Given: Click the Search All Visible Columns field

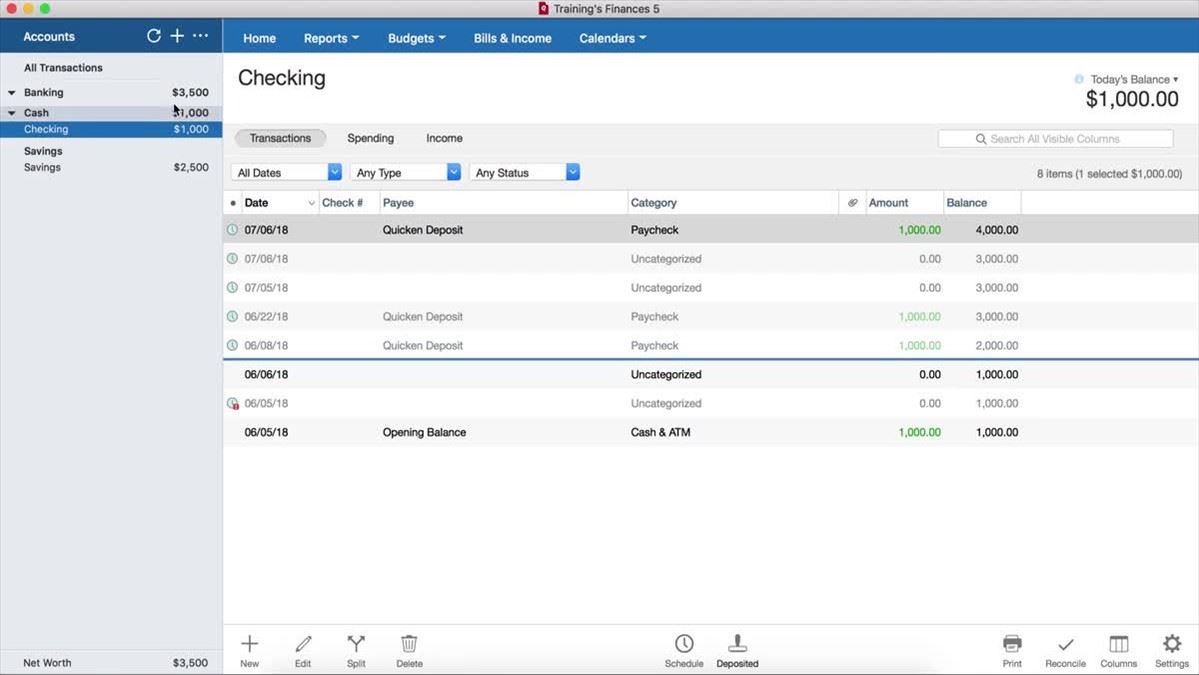Looking at the screenshot, I should click(1055, 139).
